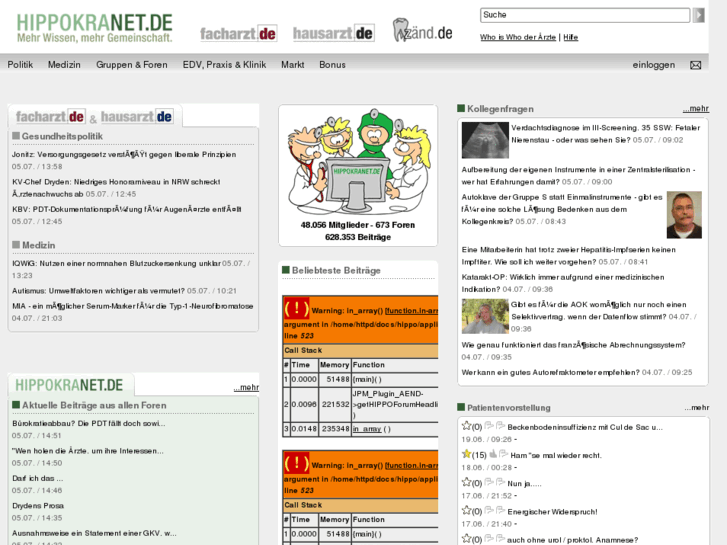This screenshot has width=727, height=545.
Task: Open Aufbereitung der eigenen Instrumente question
Action: [578, 176]
